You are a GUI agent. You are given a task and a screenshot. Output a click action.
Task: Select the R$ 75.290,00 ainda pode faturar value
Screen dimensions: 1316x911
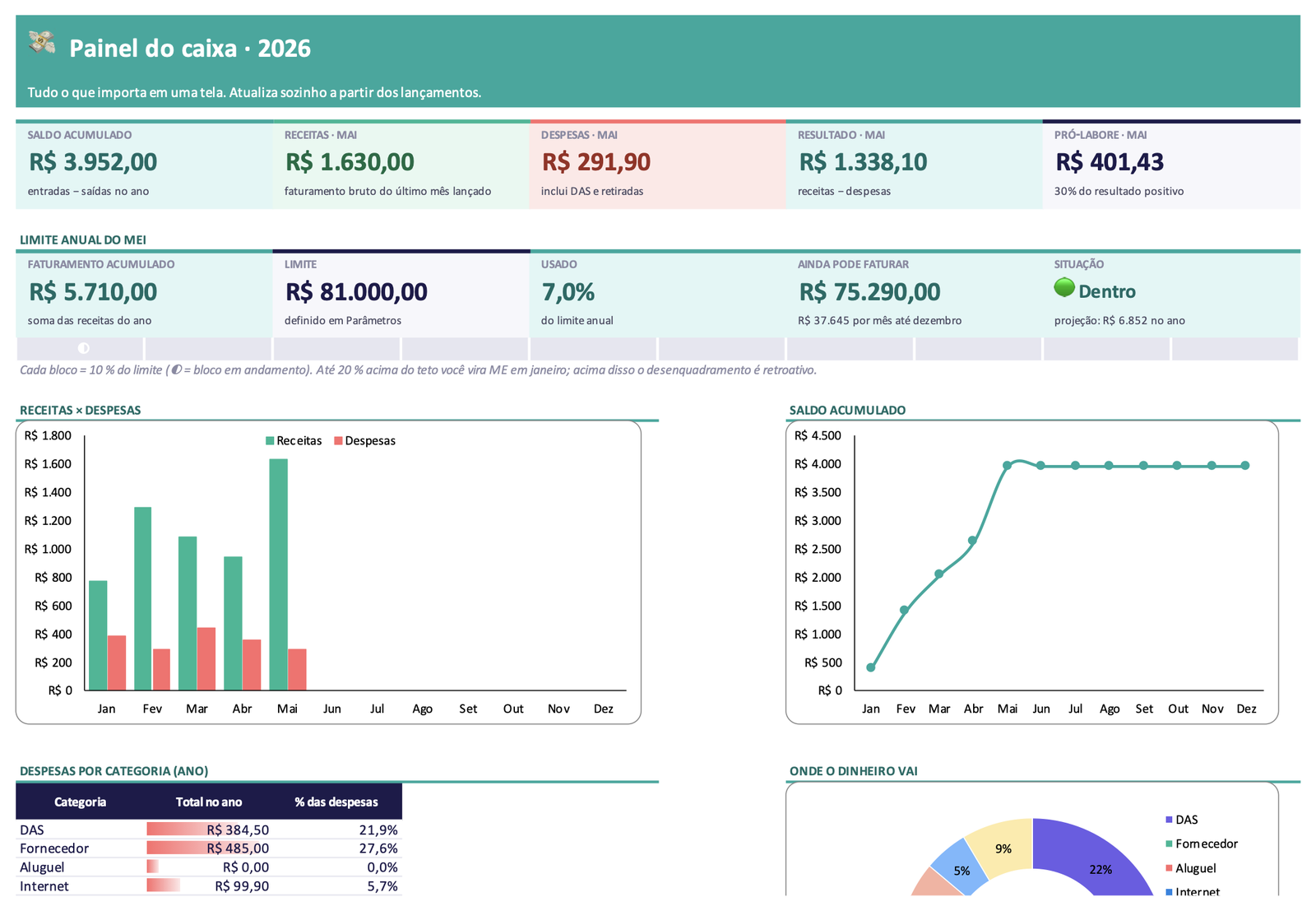[x=869, y=292]
